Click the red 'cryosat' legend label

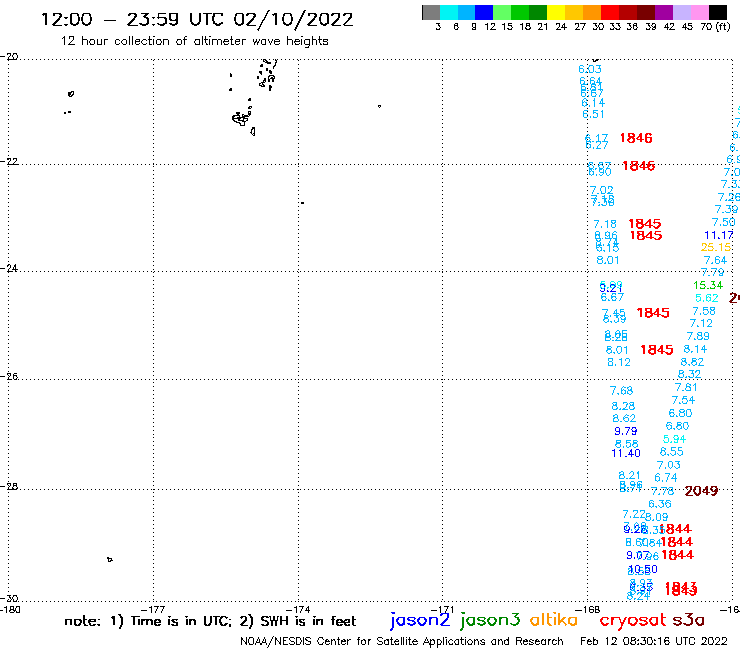tap(633, 620)
